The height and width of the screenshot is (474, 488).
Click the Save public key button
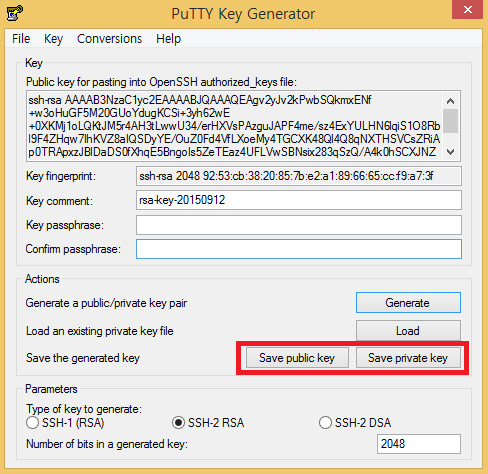(297, 358)
